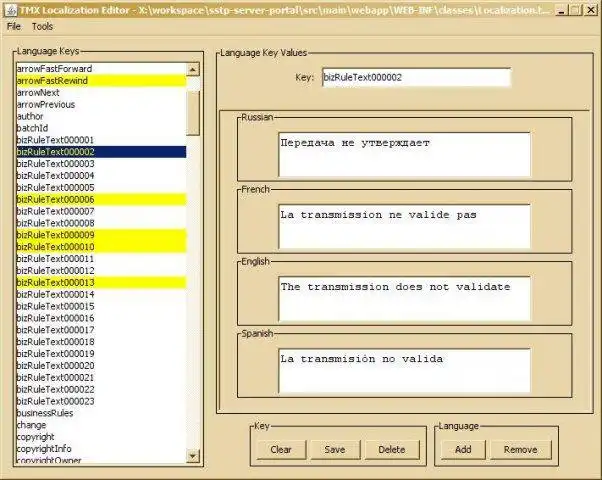Screen dimensions: 602x480
Task: Select bizRuleText000001 key
Action: point(101,140)
